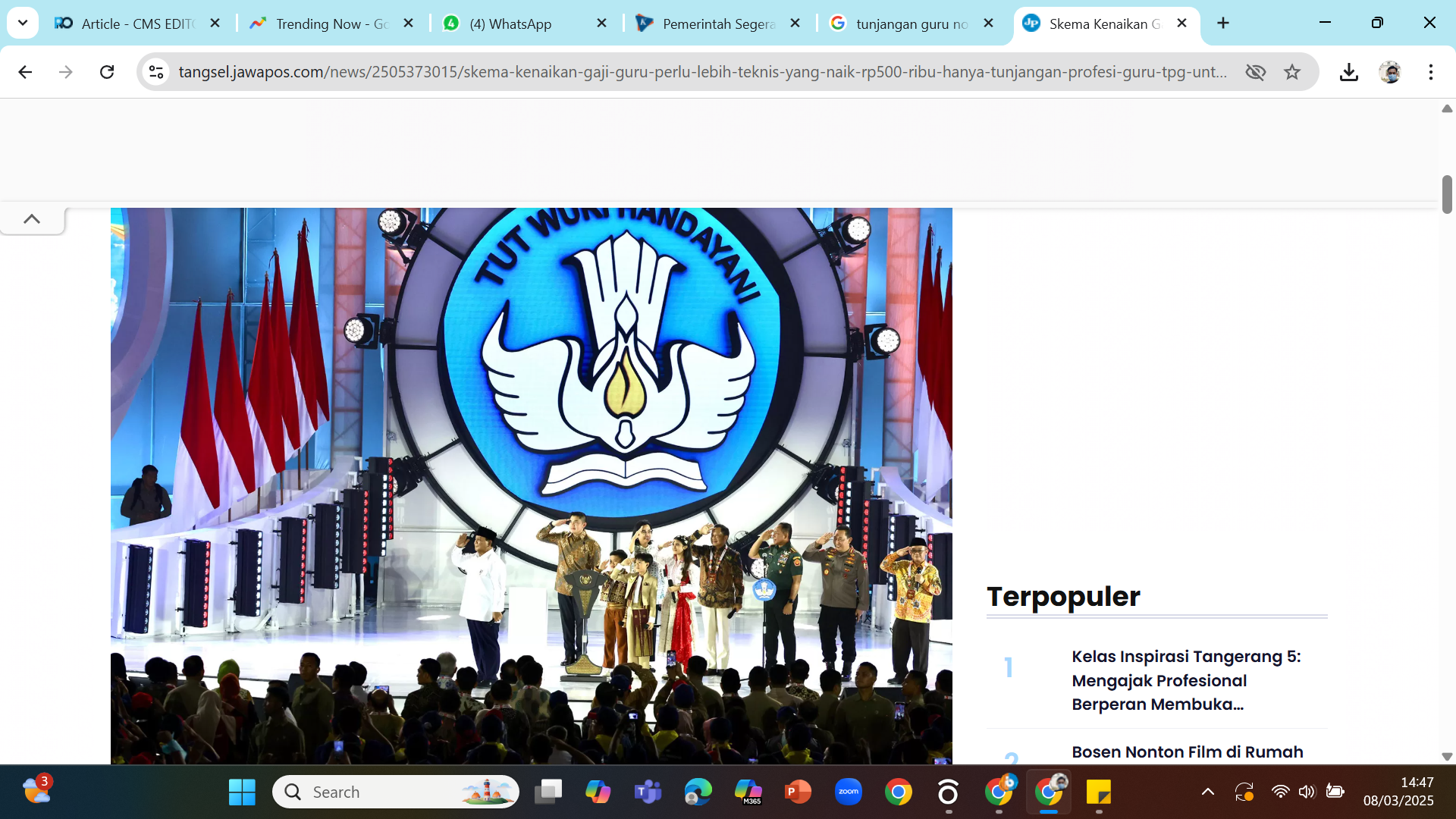Open Bosen Nonton Film di Rumah link
1456x819 pixels.
tap(1188, 752)
